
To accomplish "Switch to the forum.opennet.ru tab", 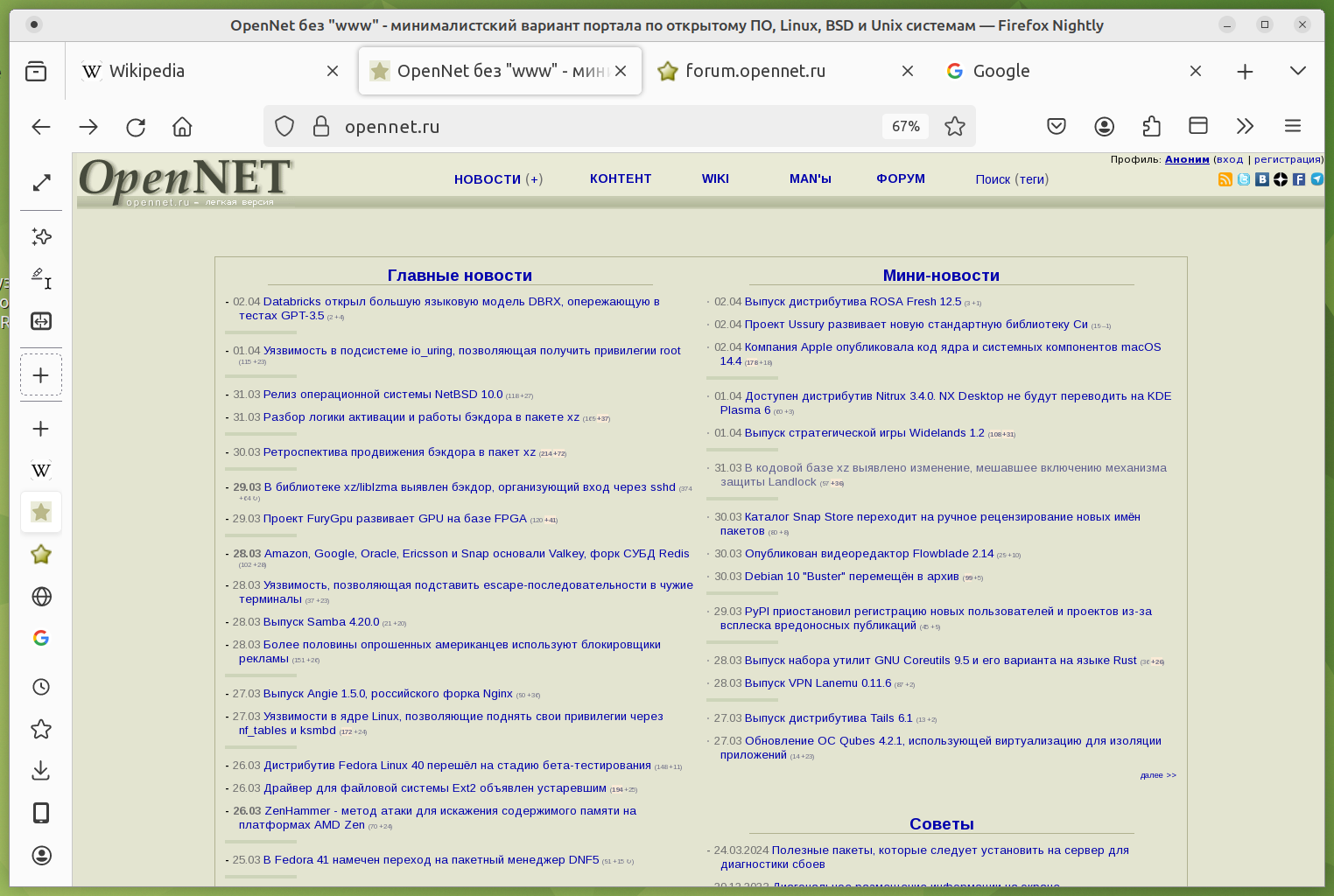I will (784, 71).
